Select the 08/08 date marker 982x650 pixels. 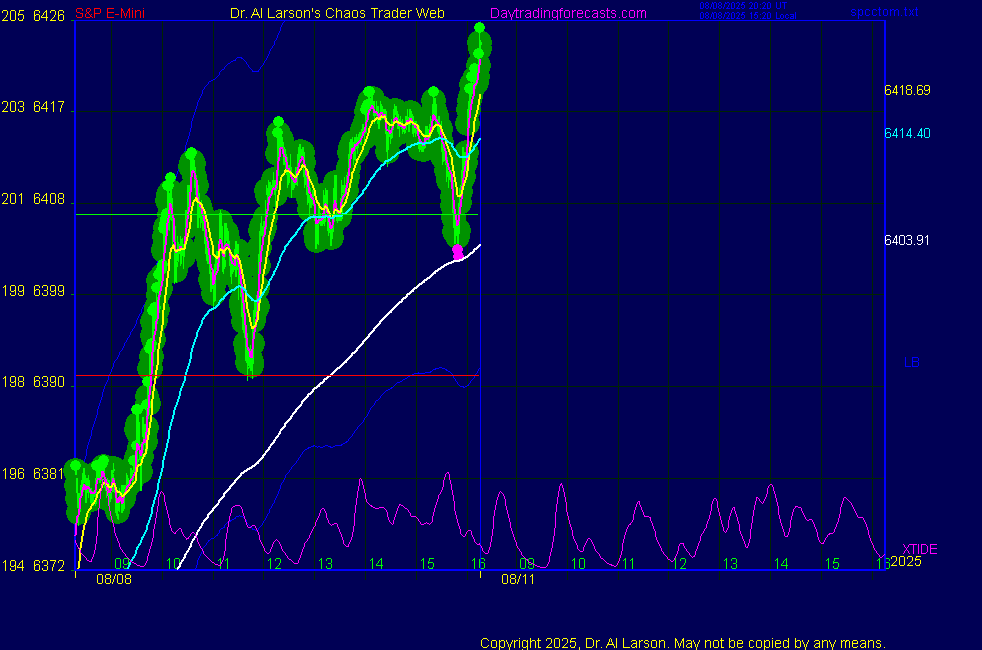(x=113, y=579)
